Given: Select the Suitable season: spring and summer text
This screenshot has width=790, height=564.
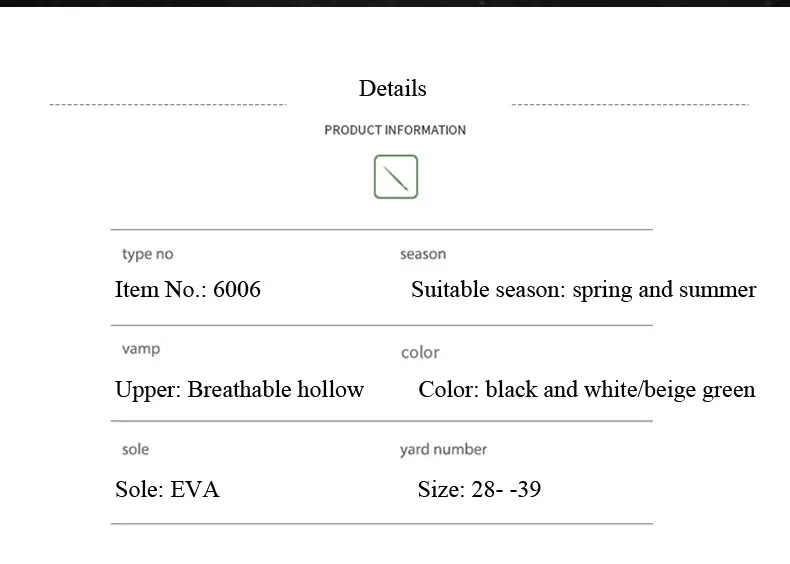Looking at the screenshot, I should [583, 290].
